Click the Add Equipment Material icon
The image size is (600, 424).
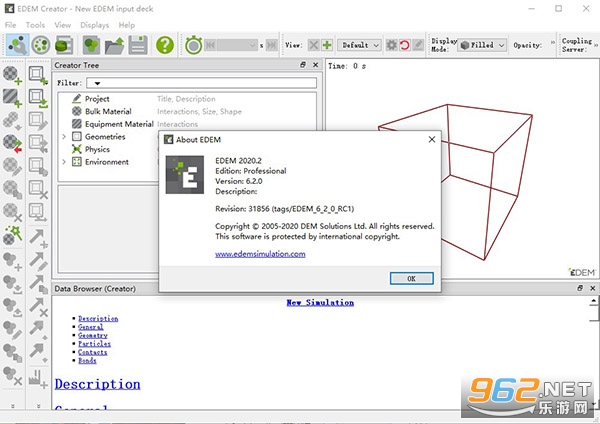[x=13, y=98]
